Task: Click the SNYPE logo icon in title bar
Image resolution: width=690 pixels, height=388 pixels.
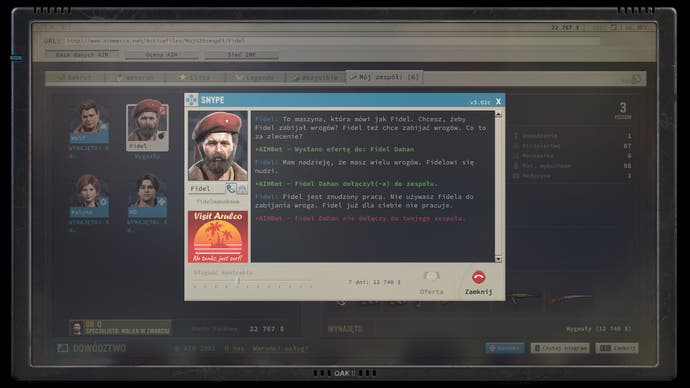Action: pos(191,100)
